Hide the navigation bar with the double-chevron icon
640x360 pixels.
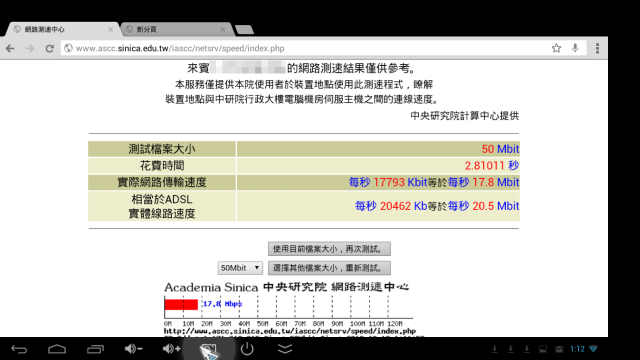click(285, 349)
